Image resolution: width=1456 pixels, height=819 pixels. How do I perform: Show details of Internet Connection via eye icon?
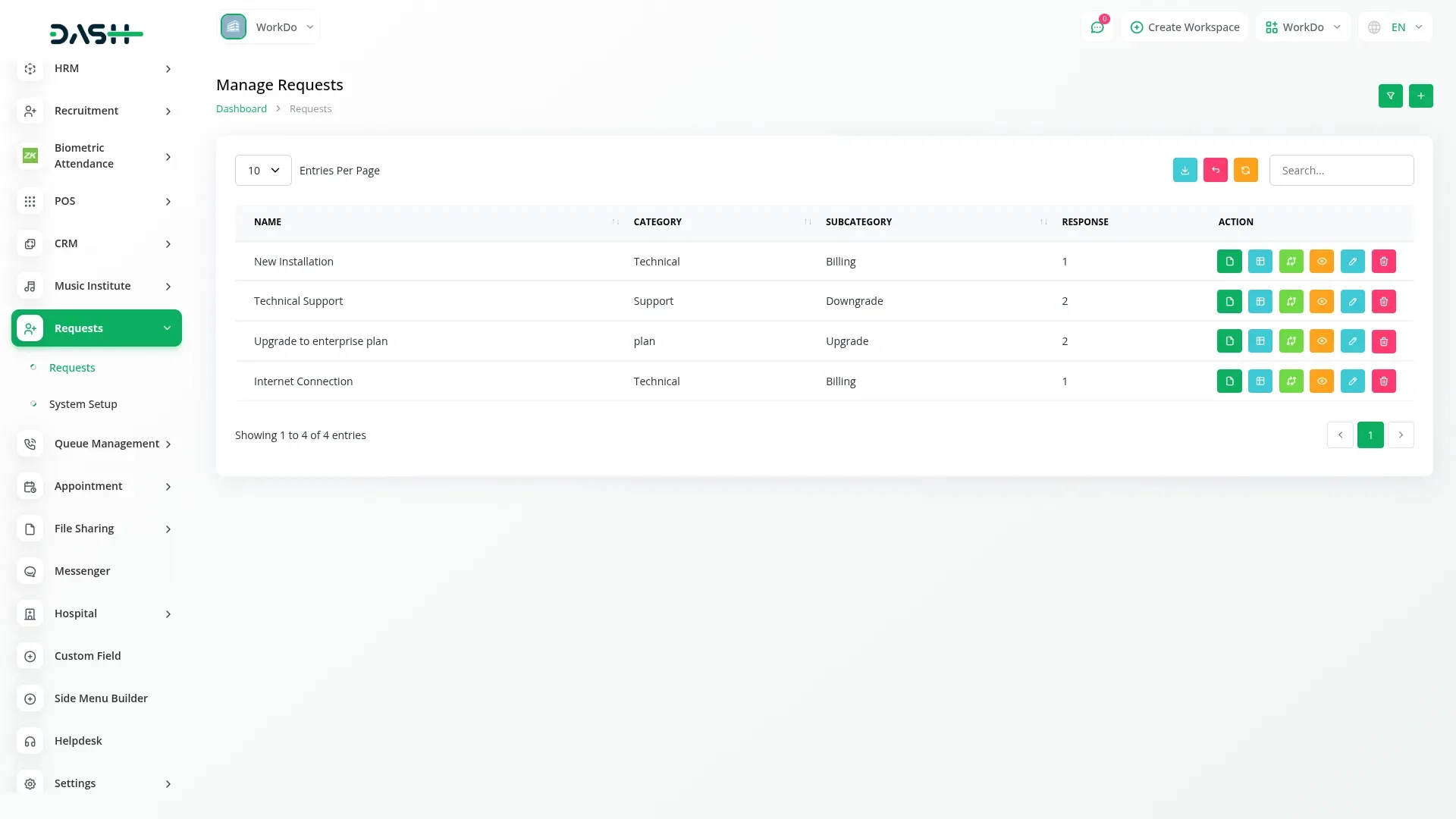[x=1321, y=381]
